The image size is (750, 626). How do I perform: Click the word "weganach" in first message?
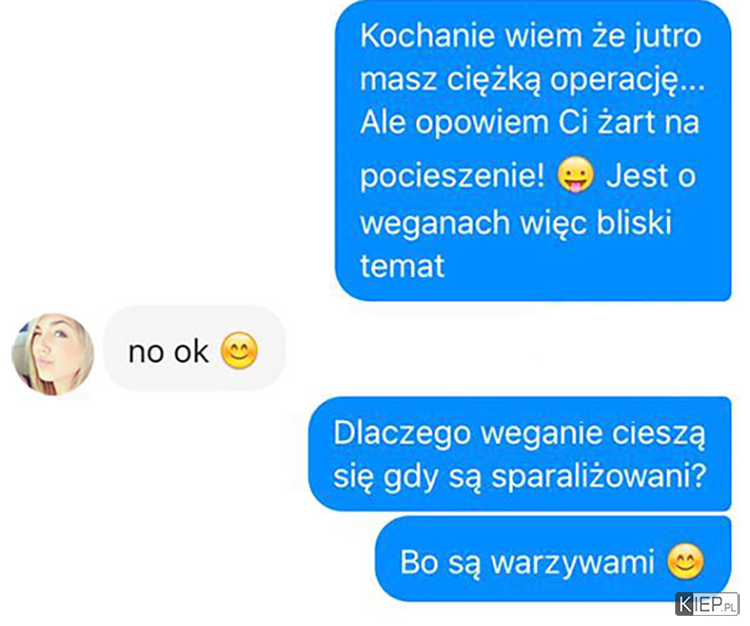coord(435,224)
